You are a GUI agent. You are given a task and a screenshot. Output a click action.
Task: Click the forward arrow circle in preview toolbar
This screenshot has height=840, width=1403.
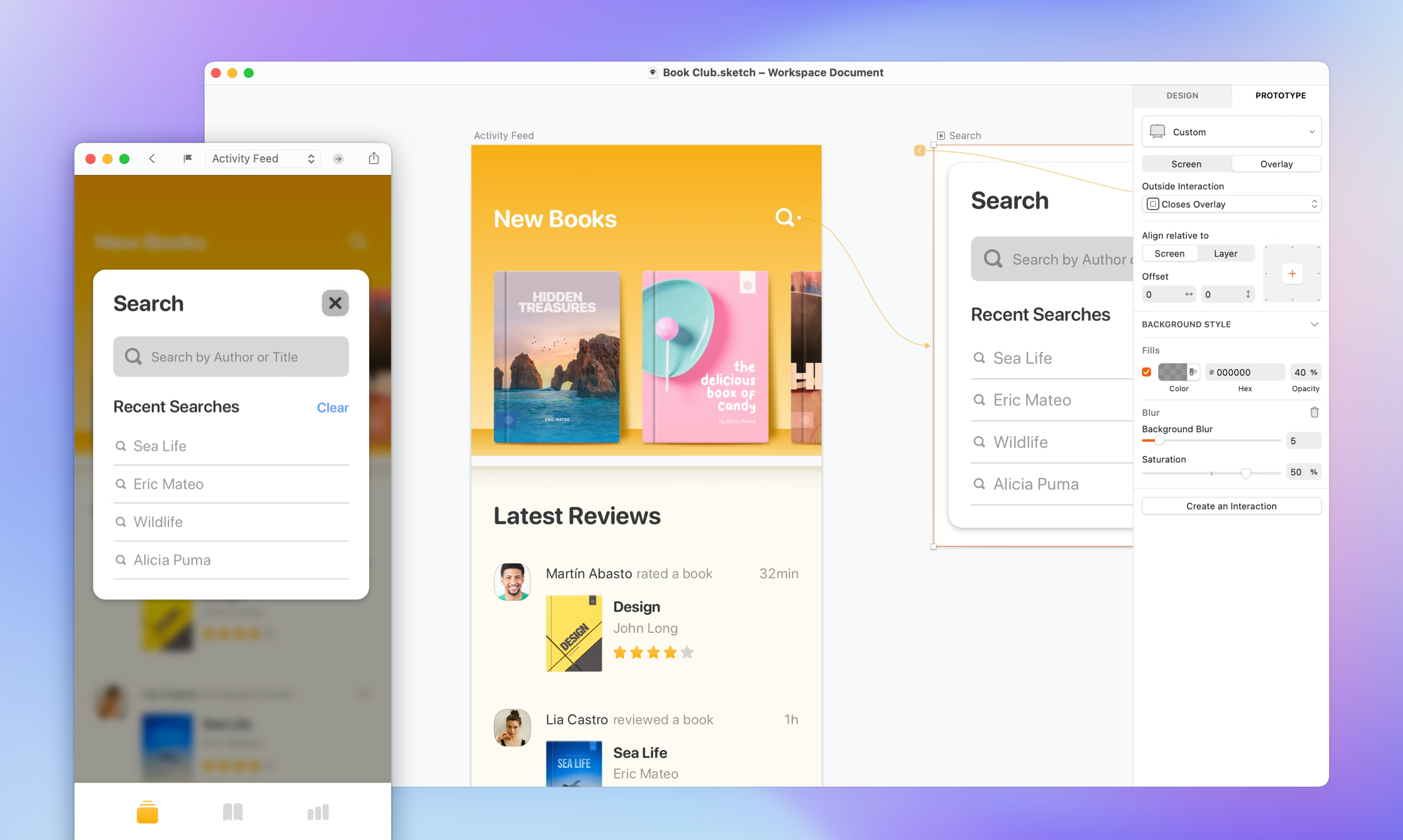click(338, 159)
